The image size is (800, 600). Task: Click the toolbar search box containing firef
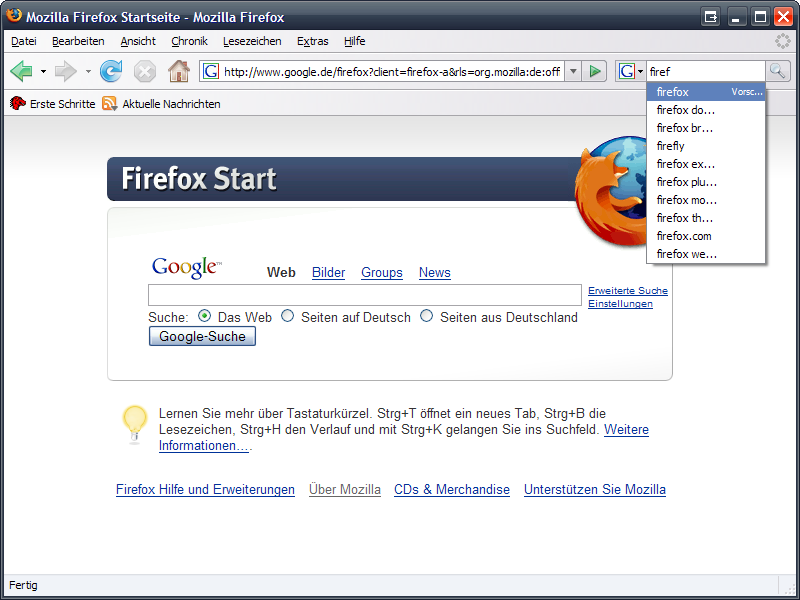(706, 71)
